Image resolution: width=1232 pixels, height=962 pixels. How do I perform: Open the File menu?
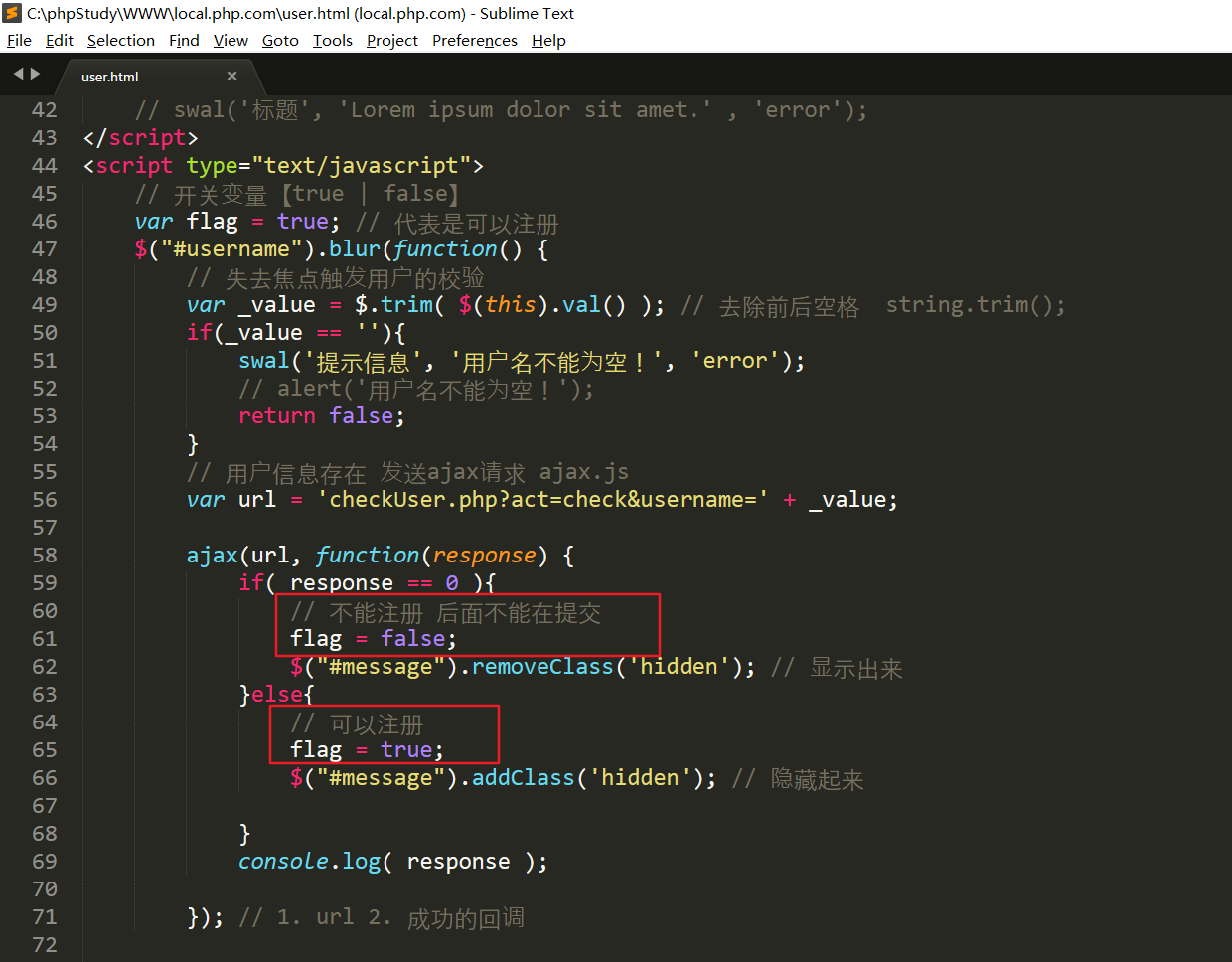click(x=19, y=41)
